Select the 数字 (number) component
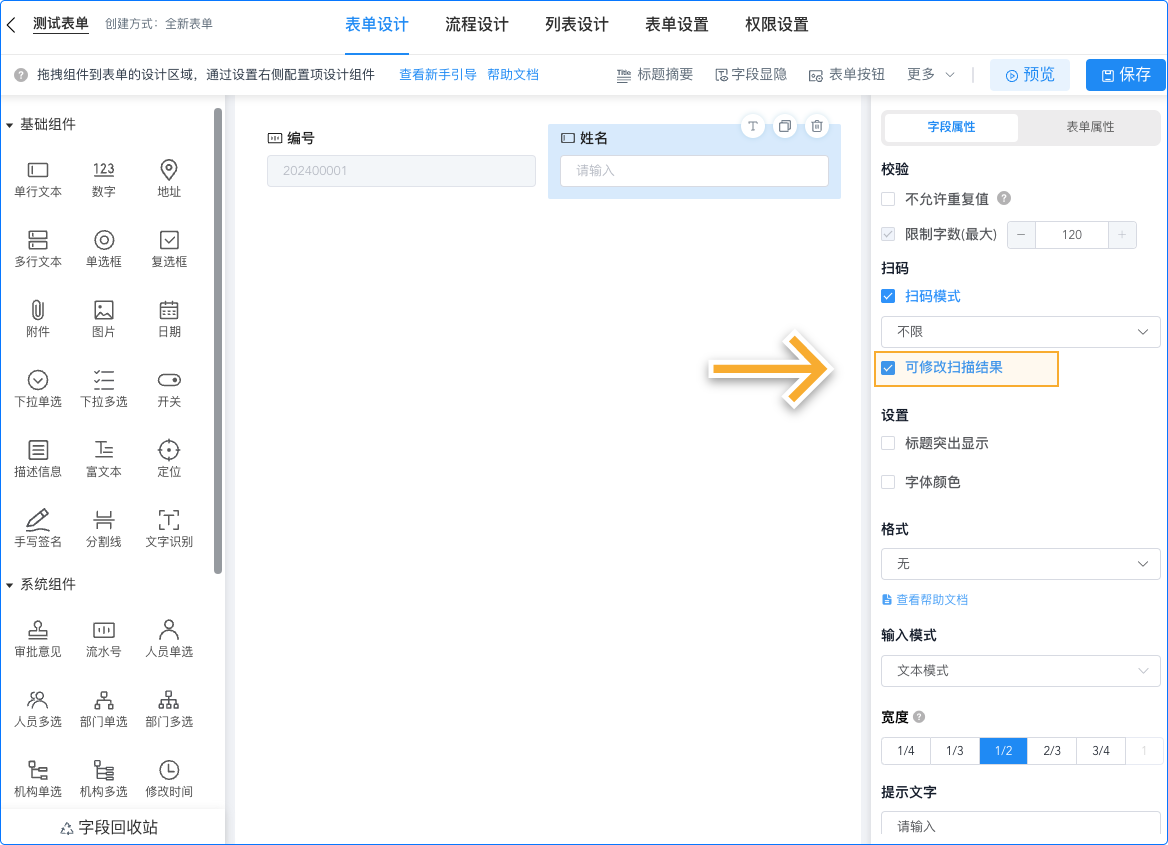The width and height of the screenshot is (1168, 845). (x=103, y=179)
